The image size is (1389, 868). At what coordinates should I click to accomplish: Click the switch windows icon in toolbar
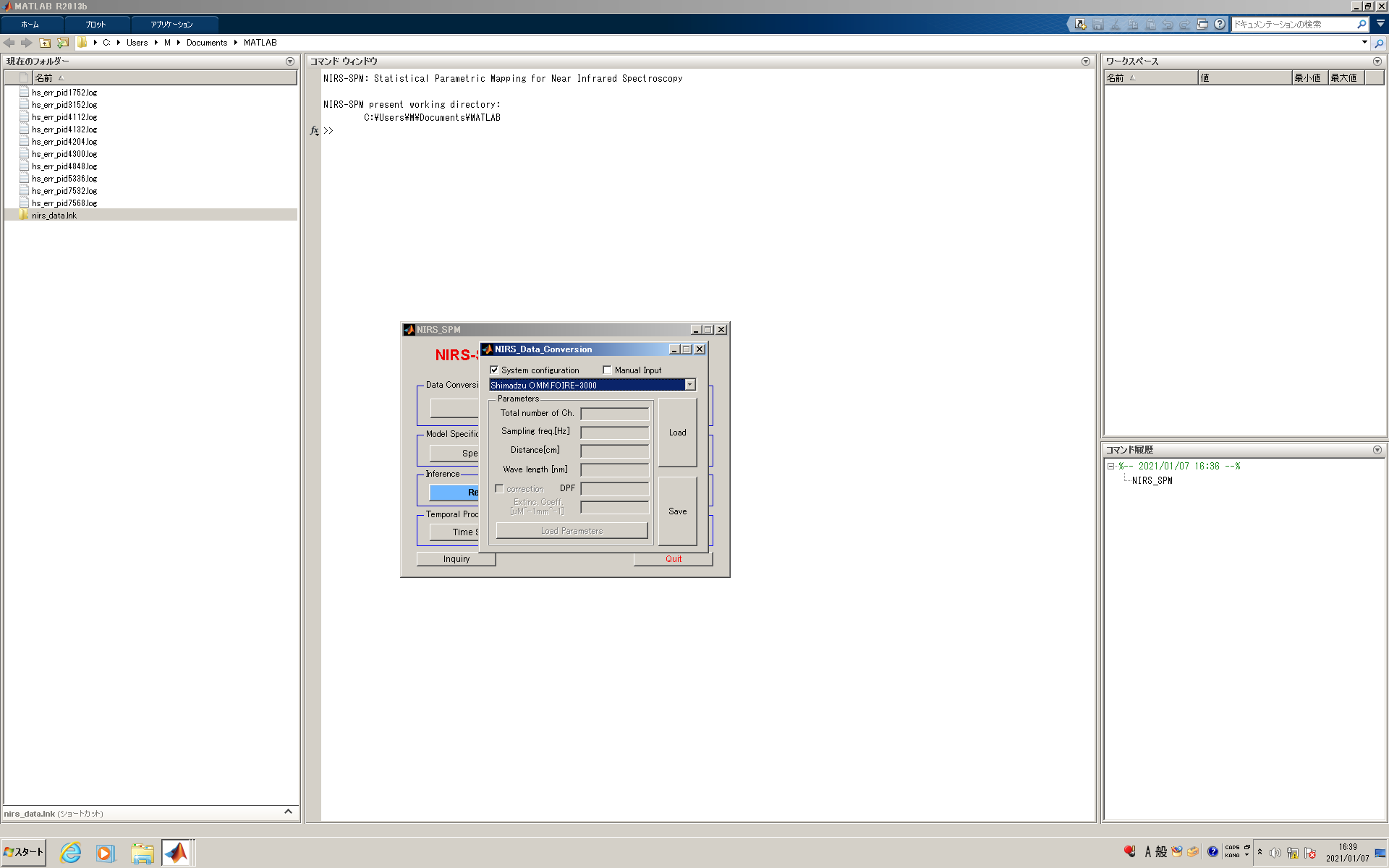[x=1202, y=25]
